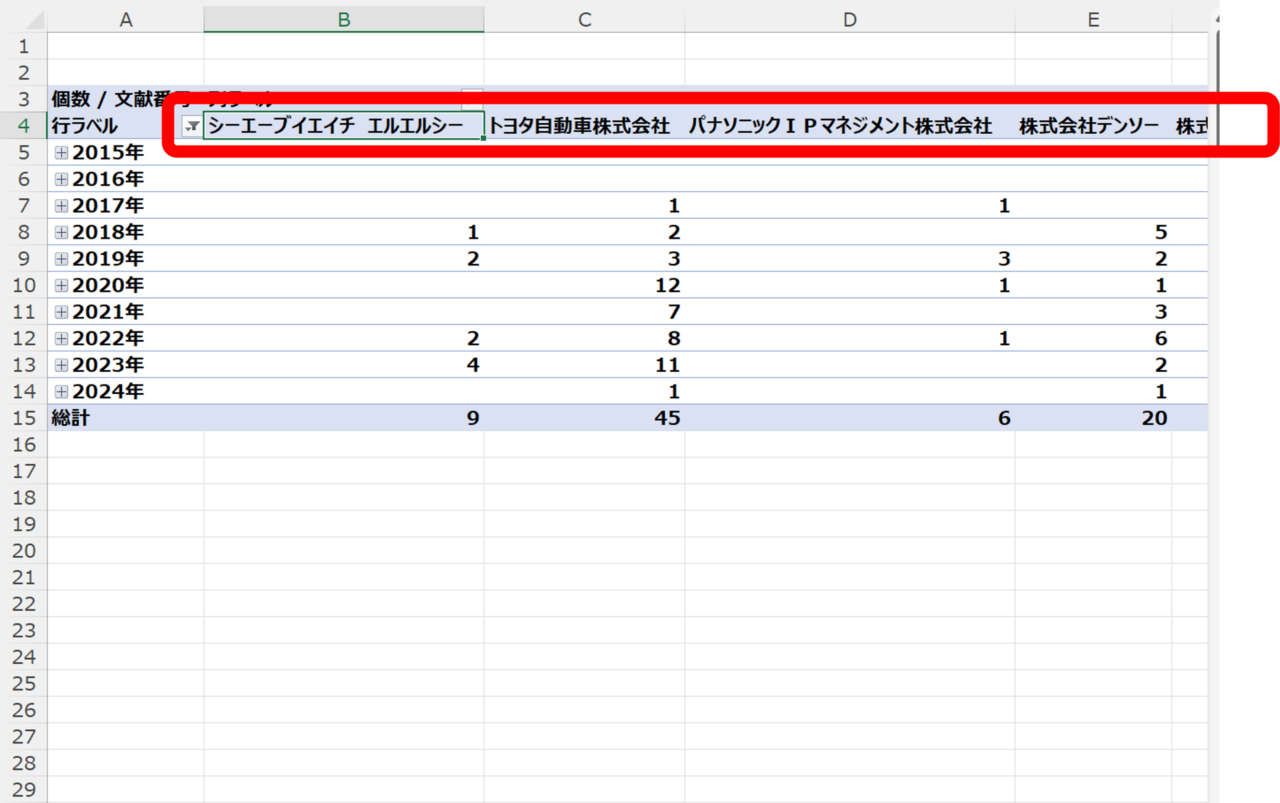Select column A header

126,19
